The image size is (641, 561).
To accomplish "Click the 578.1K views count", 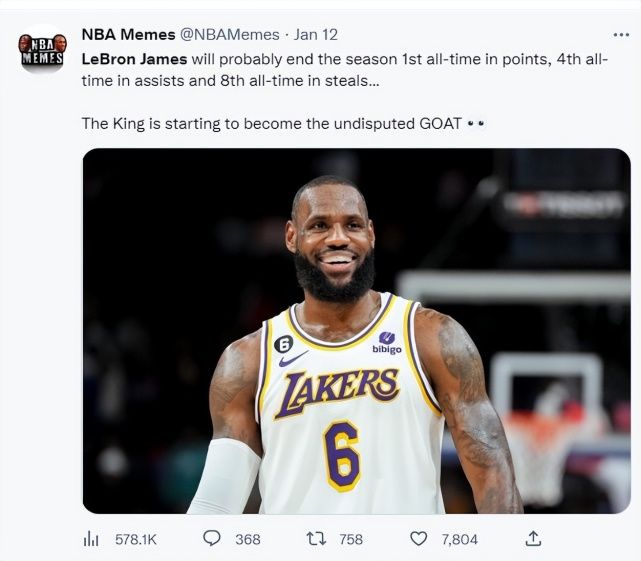I will pos(135,539).
